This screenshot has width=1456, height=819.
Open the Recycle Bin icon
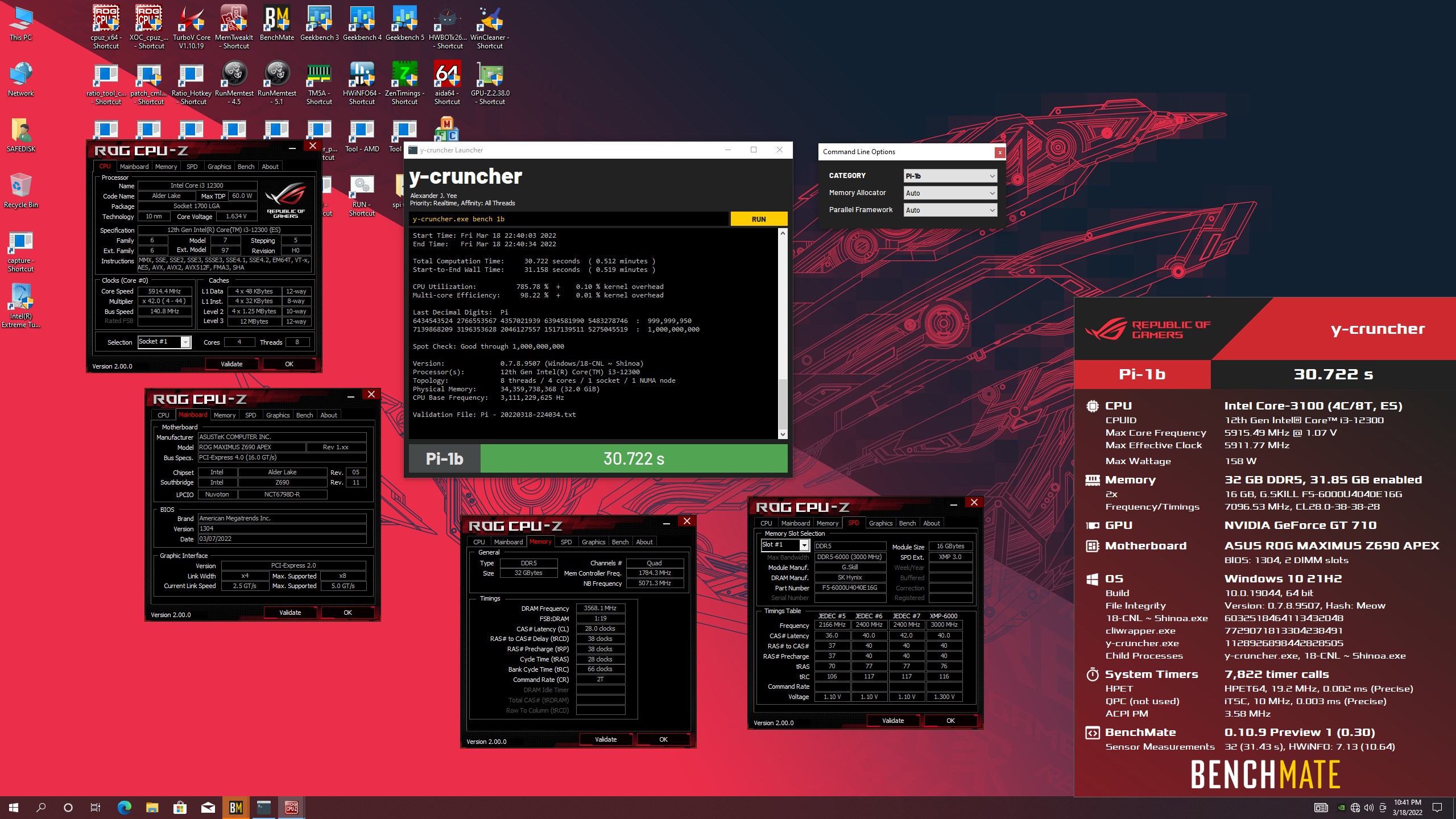21,191
